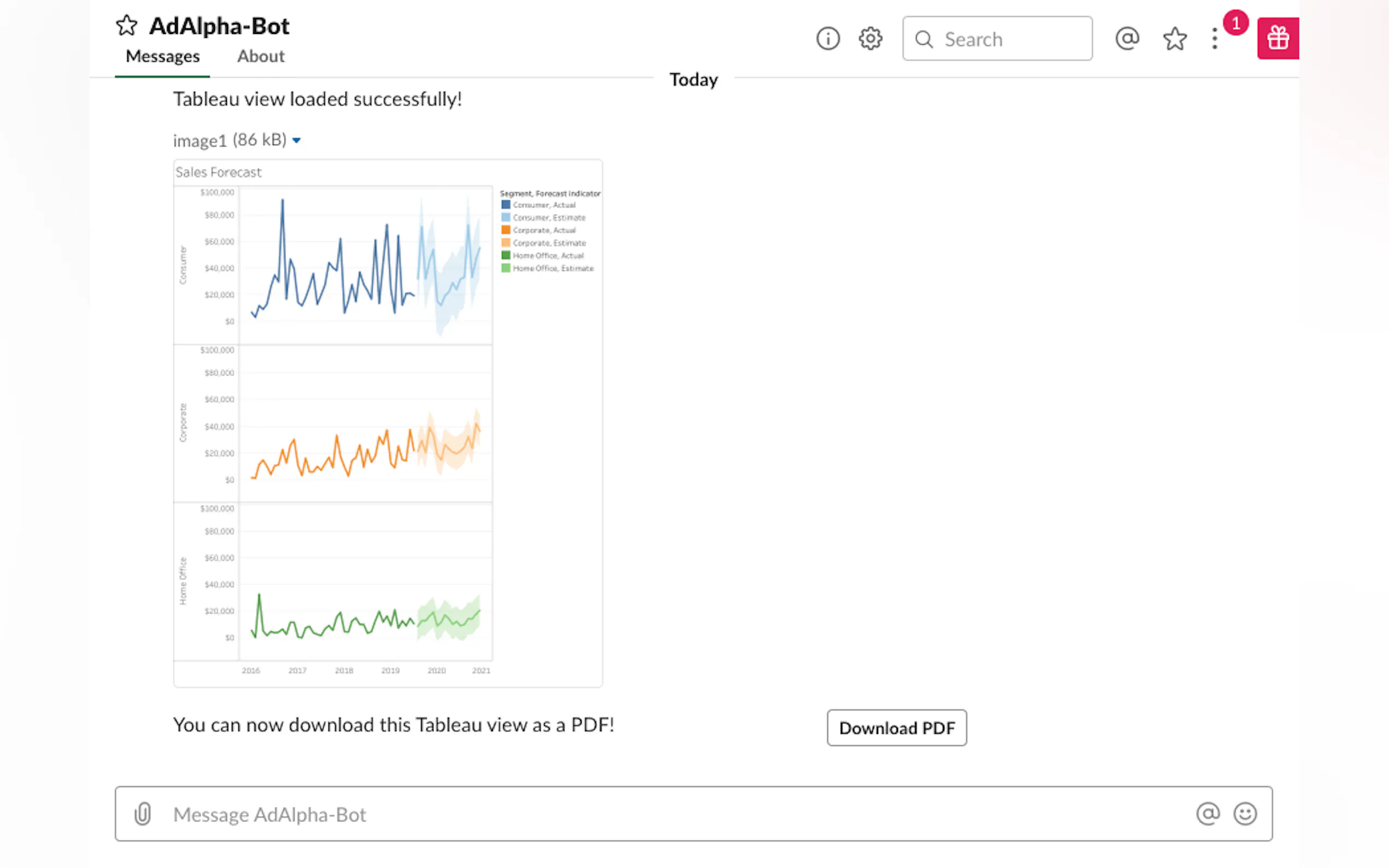Select the Messages tab

pyautogui.click(x=162, y=56)
